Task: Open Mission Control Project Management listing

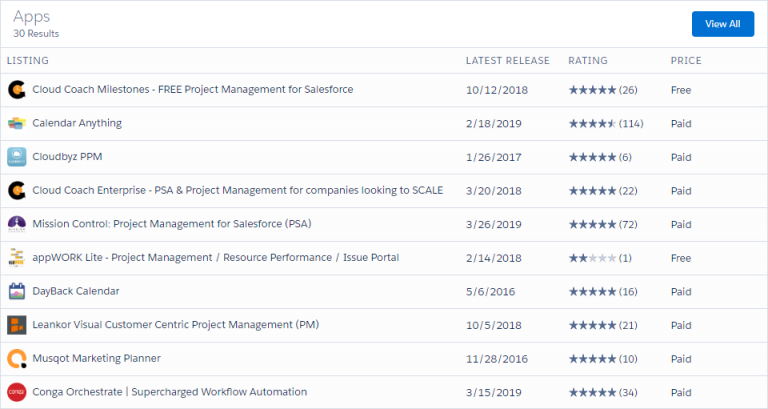Action: [x=172, y=224]
